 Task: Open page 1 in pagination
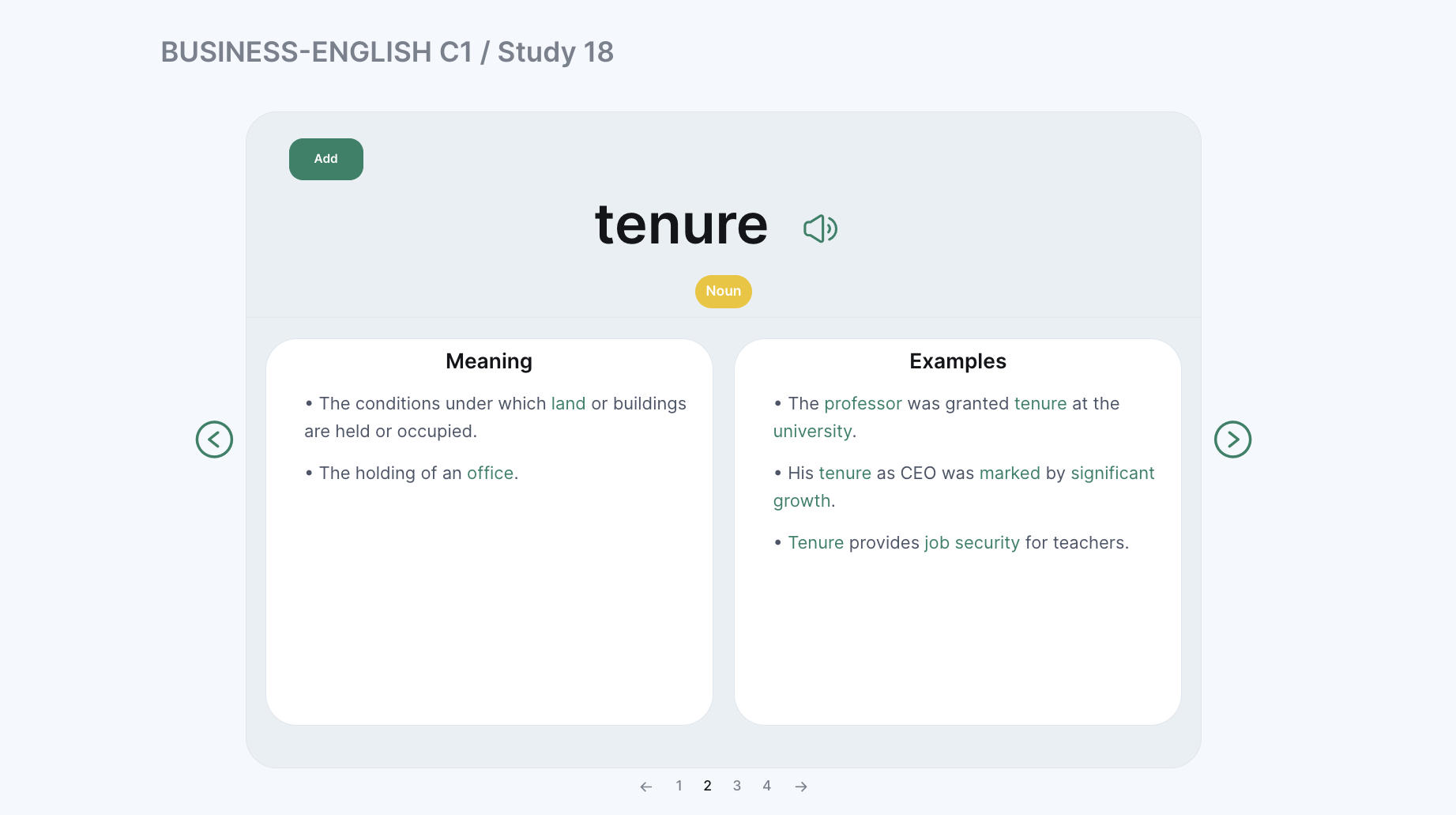click(x=679, y=786)
